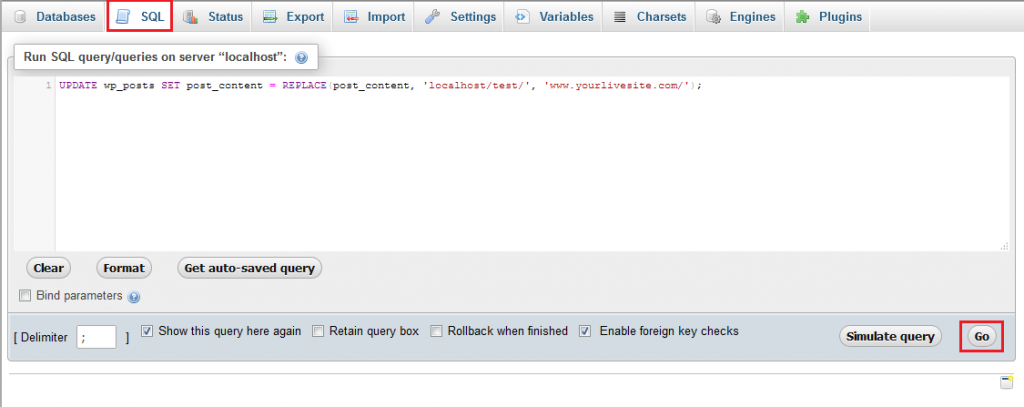The height and width of the screenshot is (407, 1024).
Task: Disable Enable foreign key checks
Action: 586,331
